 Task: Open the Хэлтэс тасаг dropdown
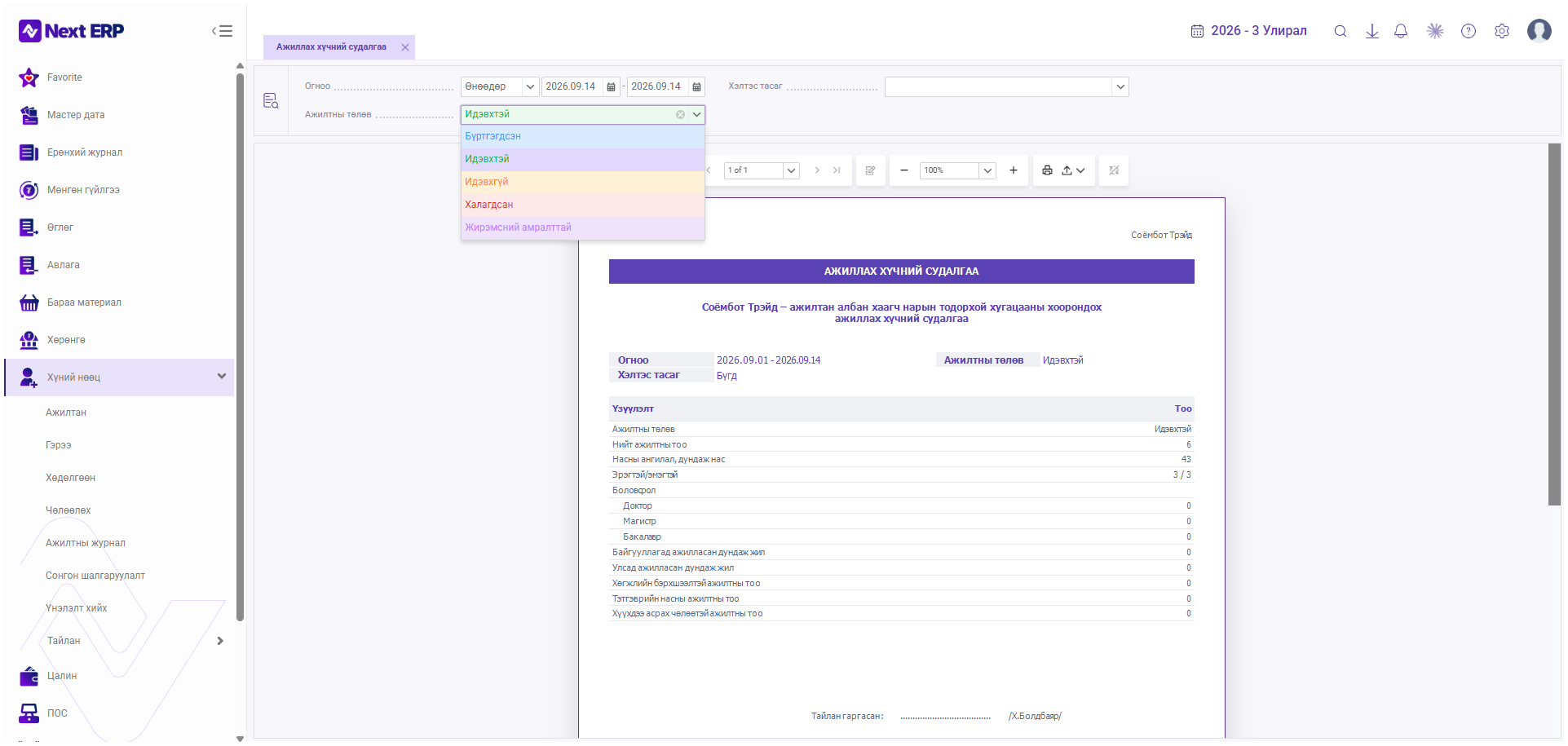pyautogui.click(x=1006, y=86)
